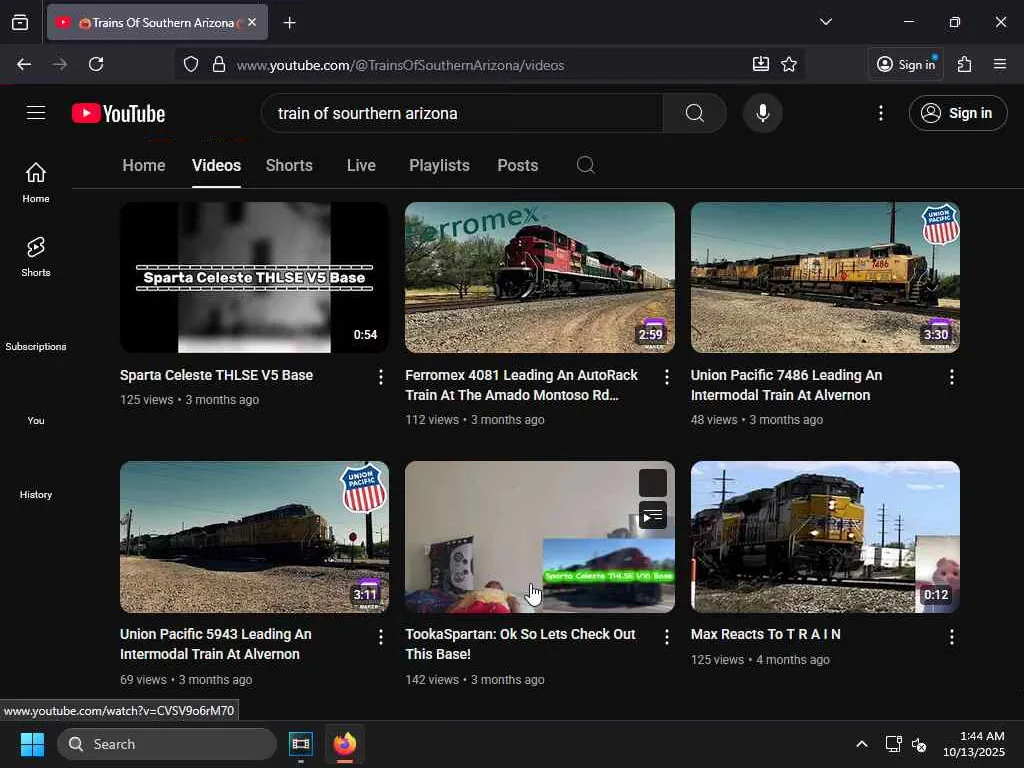Viewport: 1024px width, 768px height.
Task: Open options menu for TookaSpartan video
Action: (x=666, y=637)
